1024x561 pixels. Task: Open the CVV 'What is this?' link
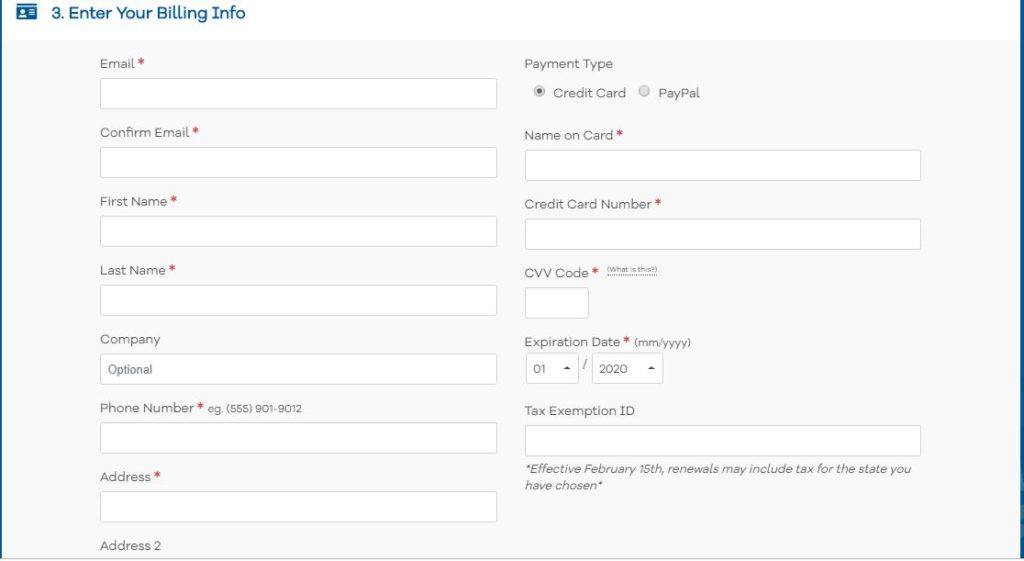pos(632,270)
